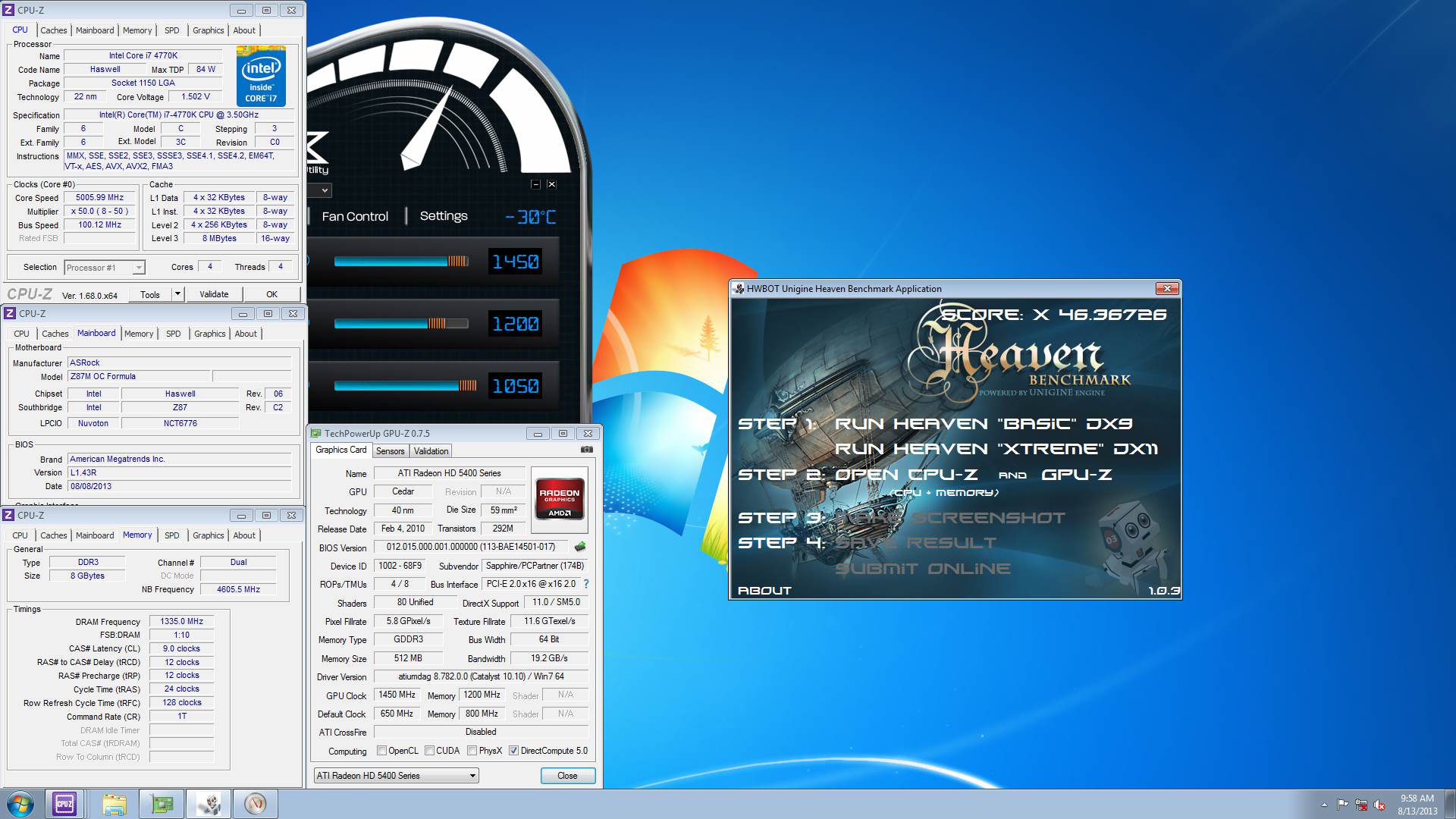Click the HWBOT Heaven window title icon
This screenshot has height=819, width=1456.
739,289
